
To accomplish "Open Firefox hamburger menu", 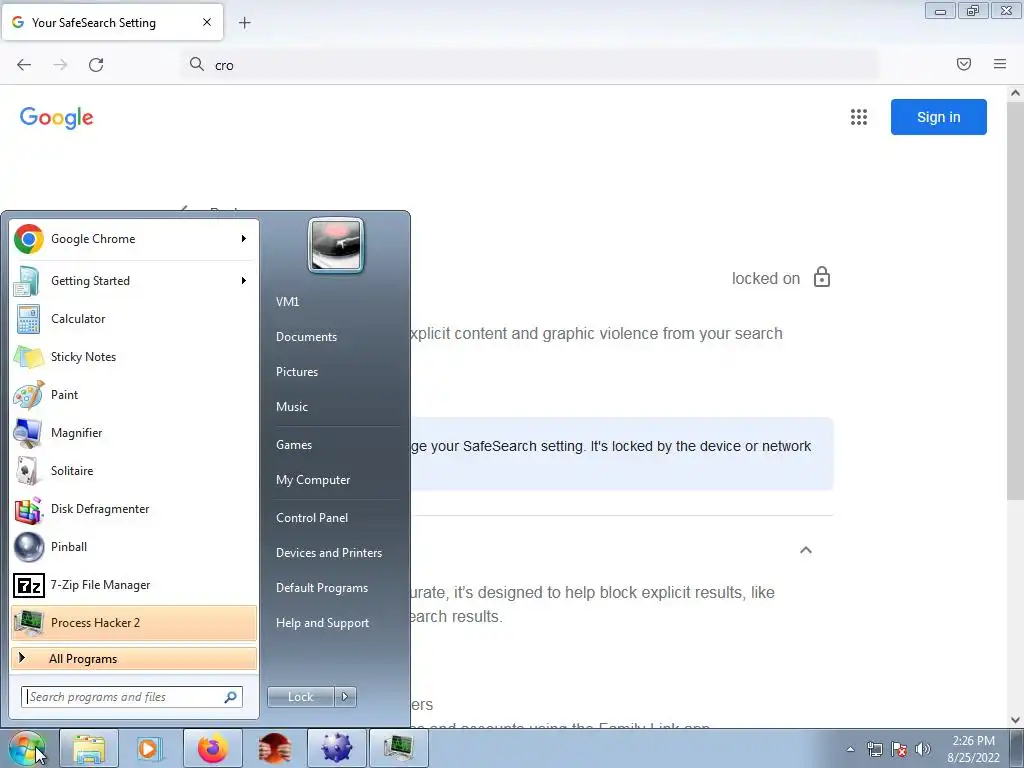I will click(x=1000, y=64).
